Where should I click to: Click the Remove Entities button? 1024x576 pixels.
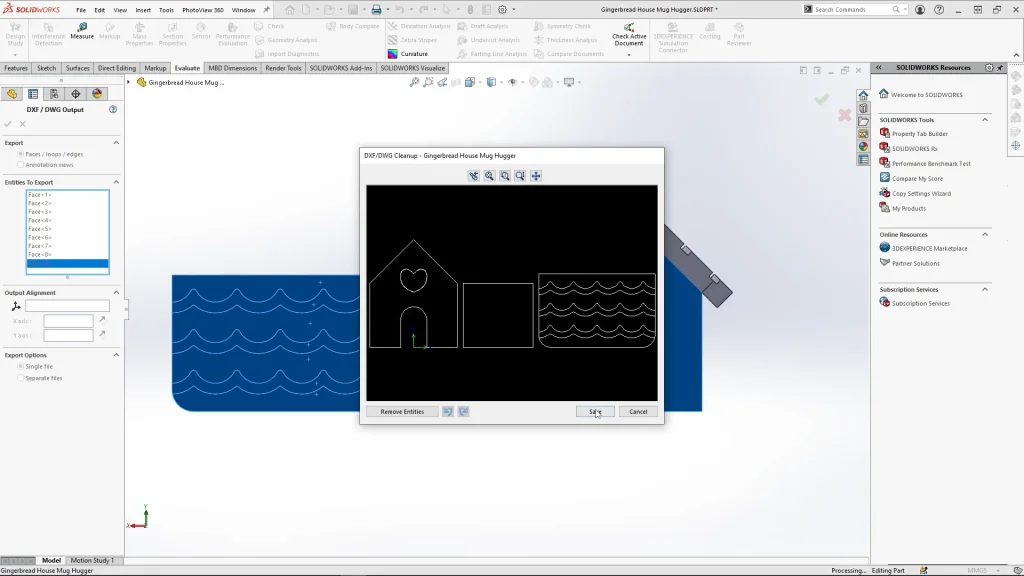(402, 411)
